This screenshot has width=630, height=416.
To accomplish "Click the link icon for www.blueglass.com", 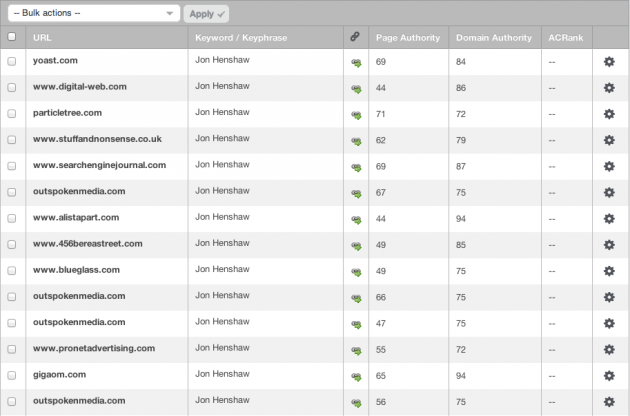I will point(356,272).
